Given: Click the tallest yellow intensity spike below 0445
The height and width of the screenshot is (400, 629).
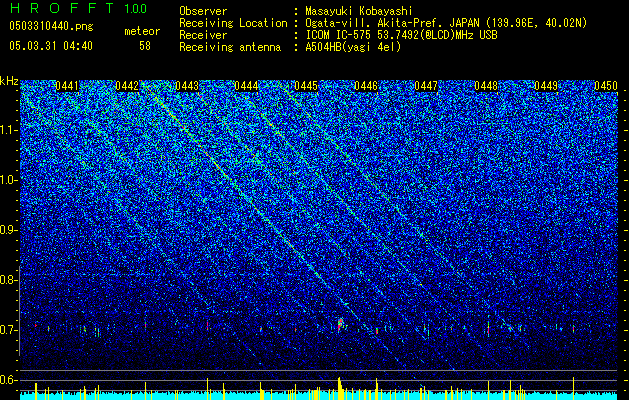Looking at the screenshot, I should click(340, 388).
